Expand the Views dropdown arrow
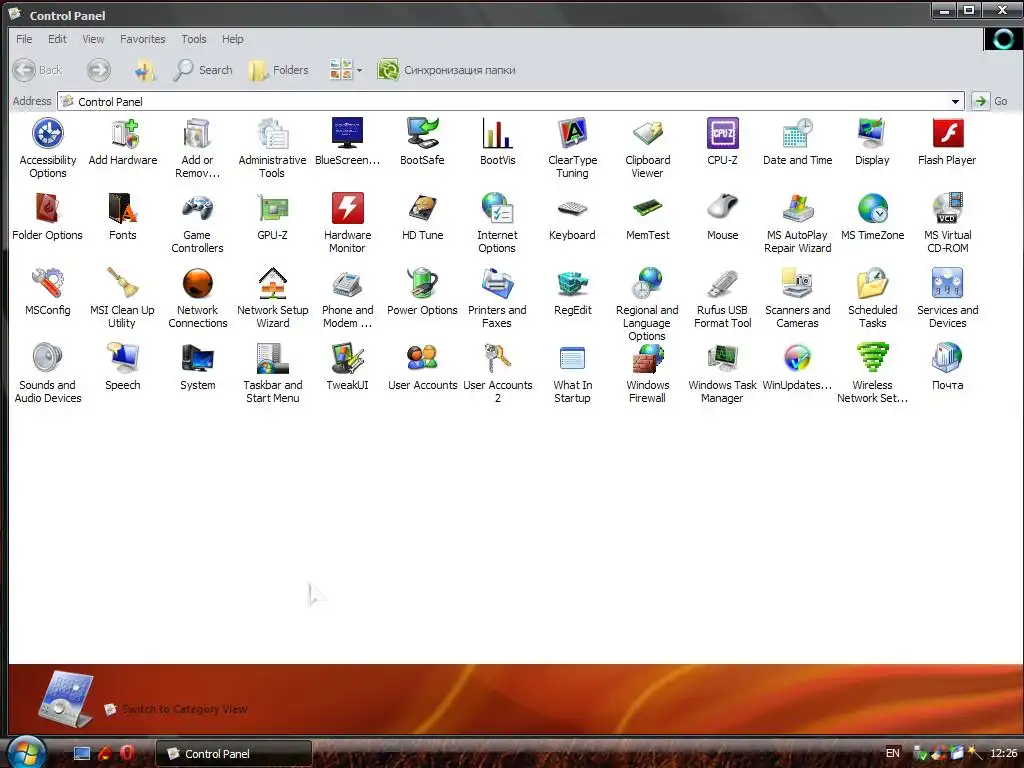Screen dimensions: 1024x768 coord(359,70)
